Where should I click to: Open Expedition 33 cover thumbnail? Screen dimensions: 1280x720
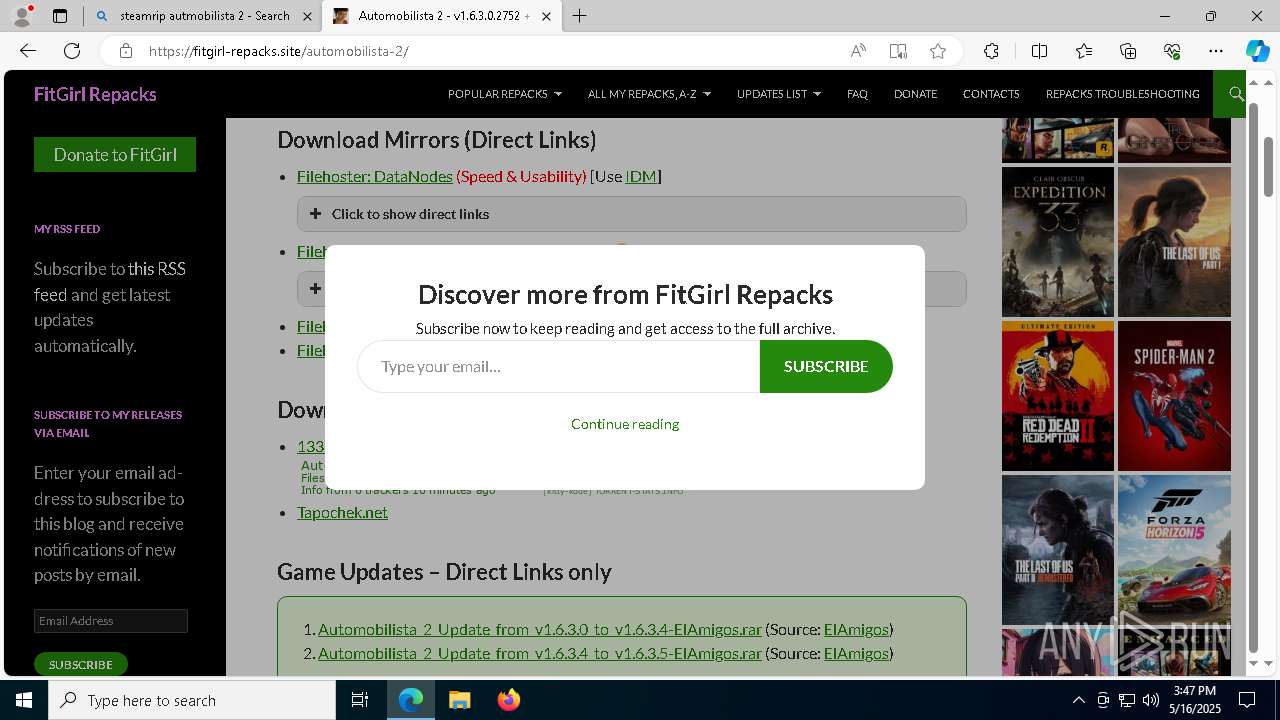[x=1058, y=242]
